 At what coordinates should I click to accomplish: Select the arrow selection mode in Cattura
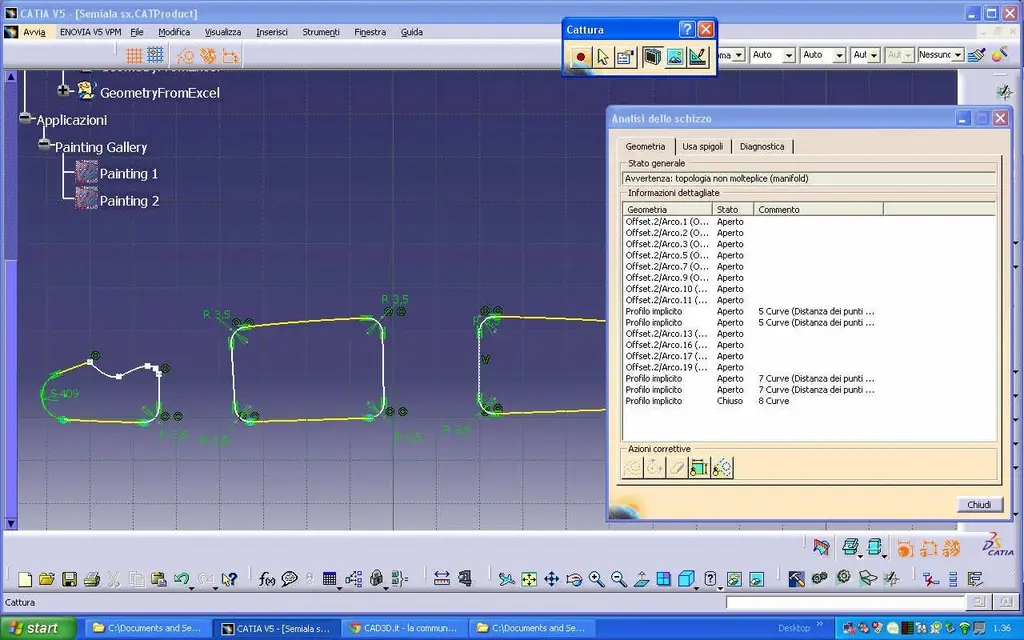pyautogui.click(x=602, y=57)
